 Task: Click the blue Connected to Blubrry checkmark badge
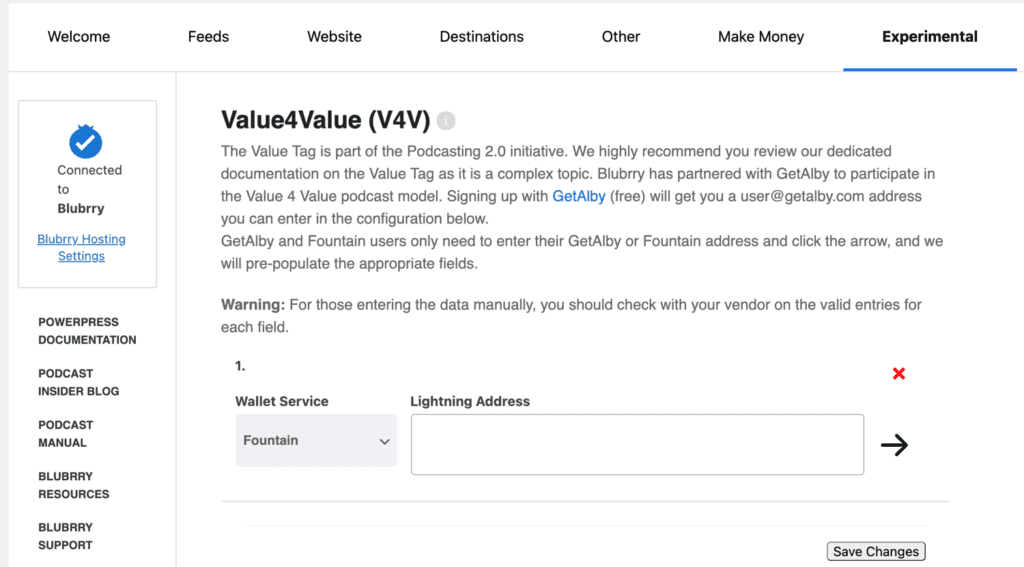pyautogui.click(x=86, y=141)
